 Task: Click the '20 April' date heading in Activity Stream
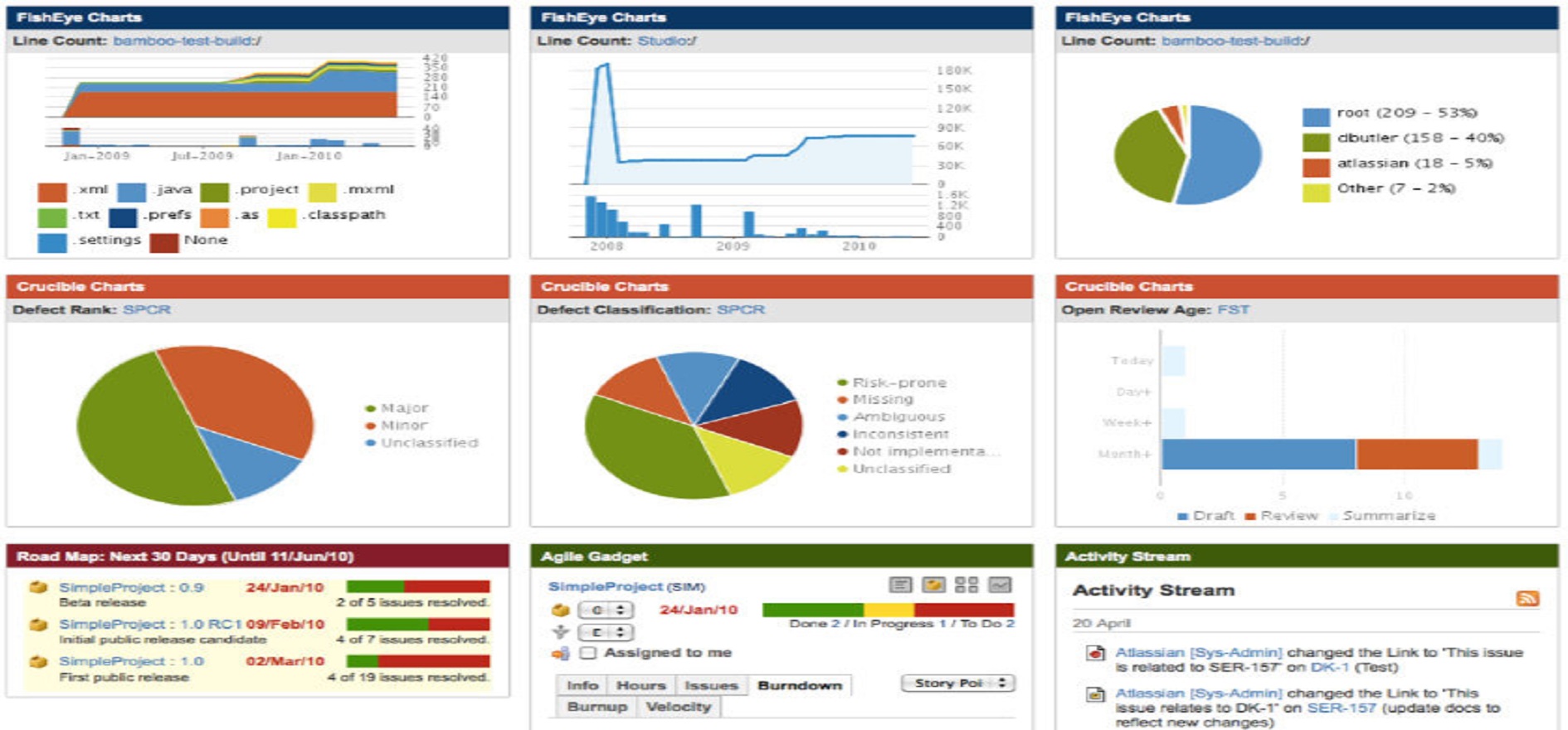coord(1102,623)
